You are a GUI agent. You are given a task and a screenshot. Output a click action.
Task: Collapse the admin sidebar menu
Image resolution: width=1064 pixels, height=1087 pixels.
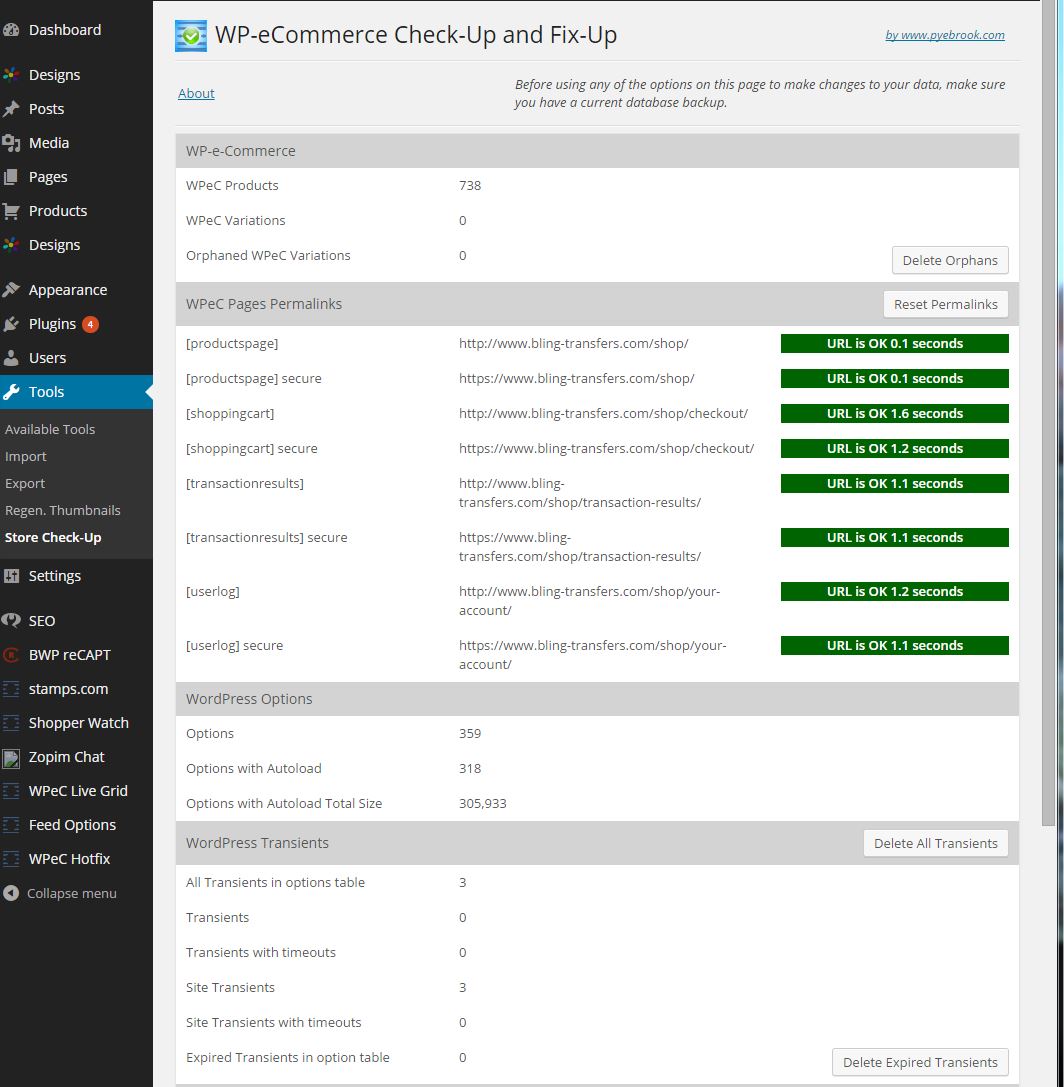(x=60, y=893)
